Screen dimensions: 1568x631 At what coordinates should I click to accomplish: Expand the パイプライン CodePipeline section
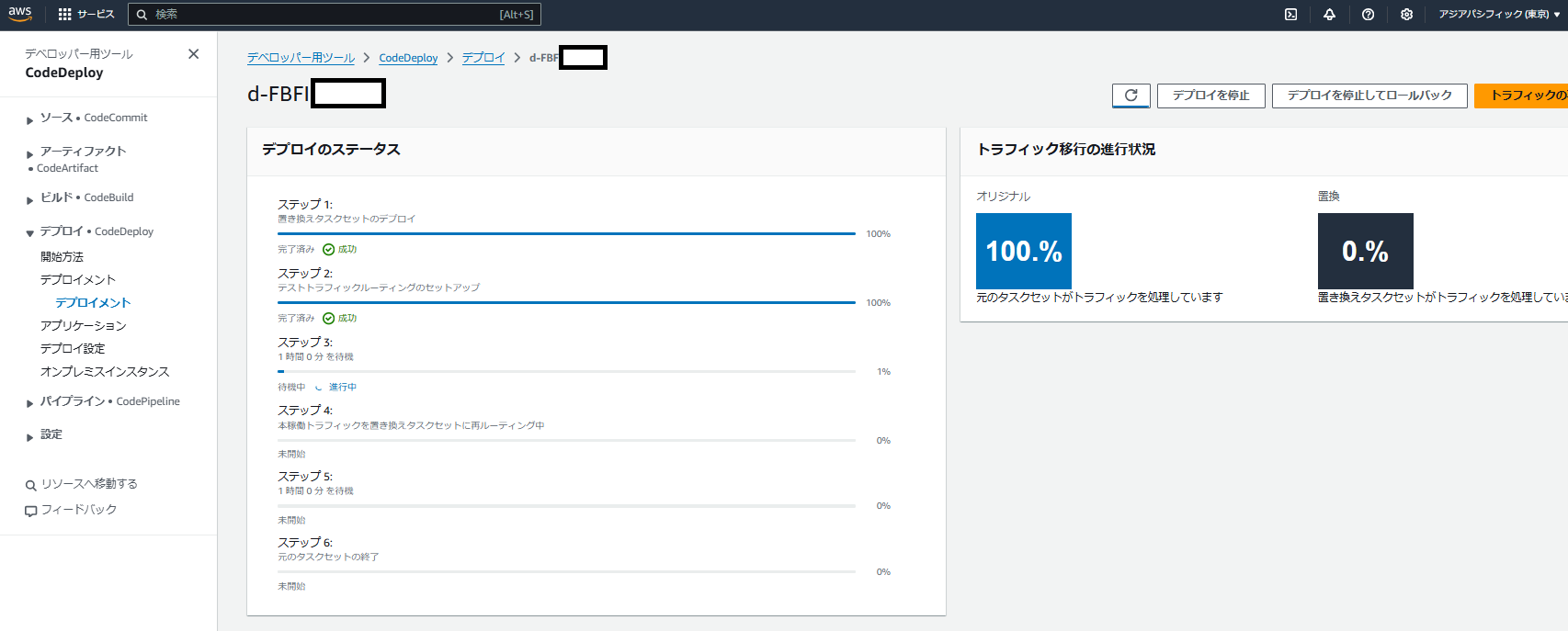(x=29, y=403)
